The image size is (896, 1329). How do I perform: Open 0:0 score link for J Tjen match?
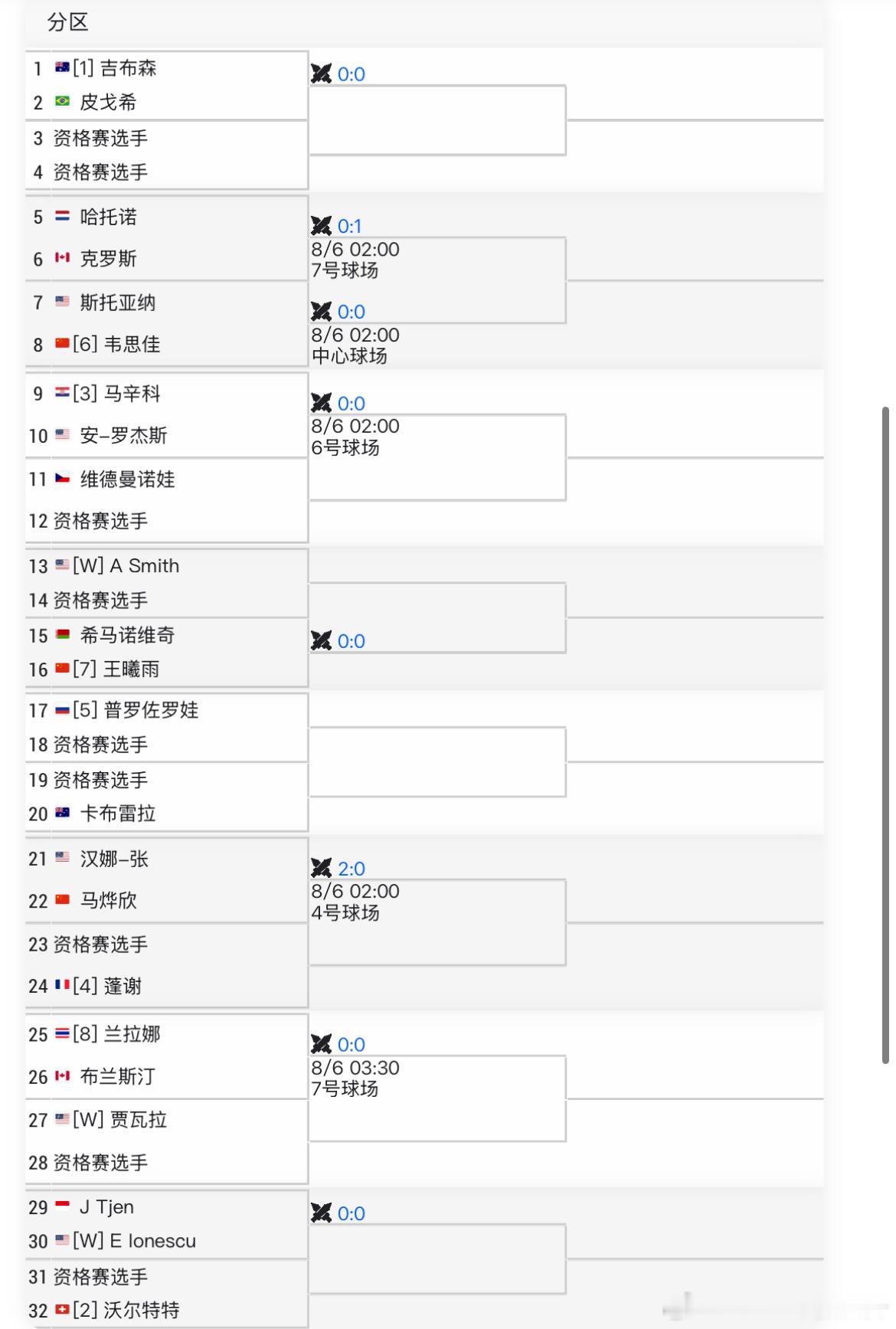pyautogui.click(x=352, y=1213)
